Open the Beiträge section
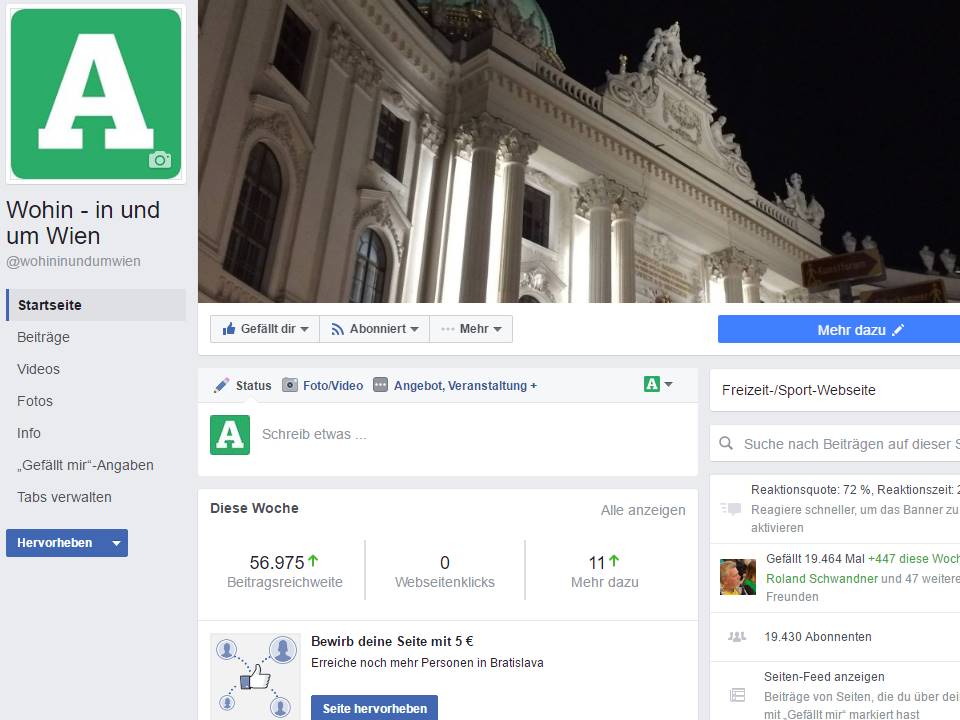Screen dimensions: 960x720 click(x=43, y=337)
